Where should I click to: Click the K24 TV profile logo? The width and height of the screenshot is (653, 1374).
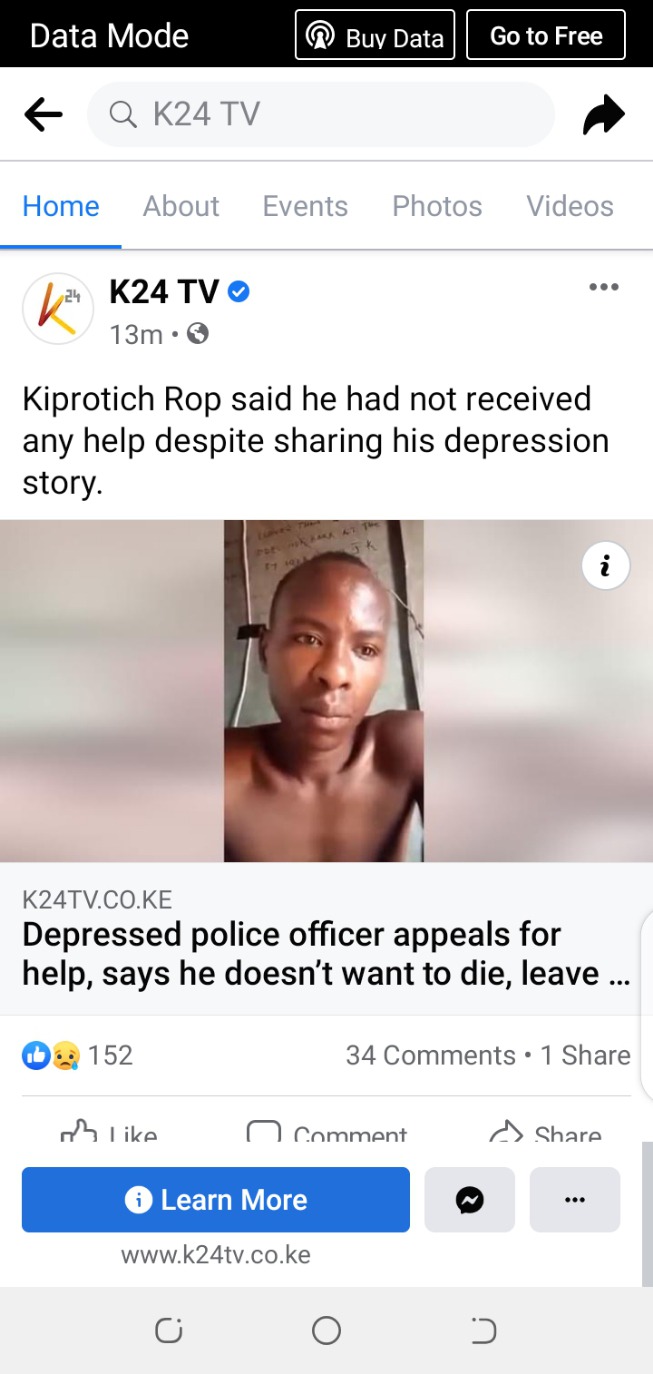pos(57,308)
